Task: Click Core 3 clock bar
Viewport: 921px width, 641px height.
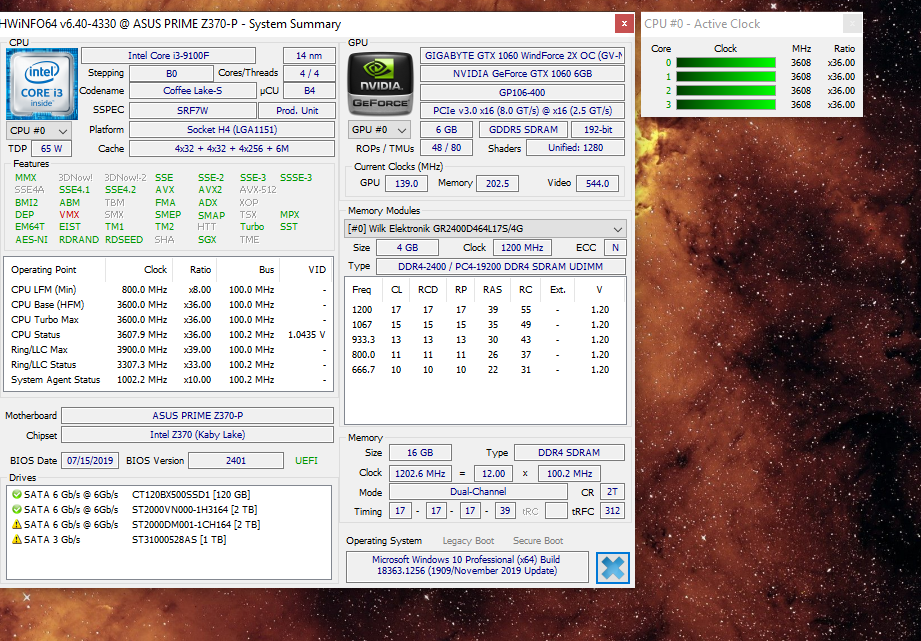Action: [x=726, y=105]
